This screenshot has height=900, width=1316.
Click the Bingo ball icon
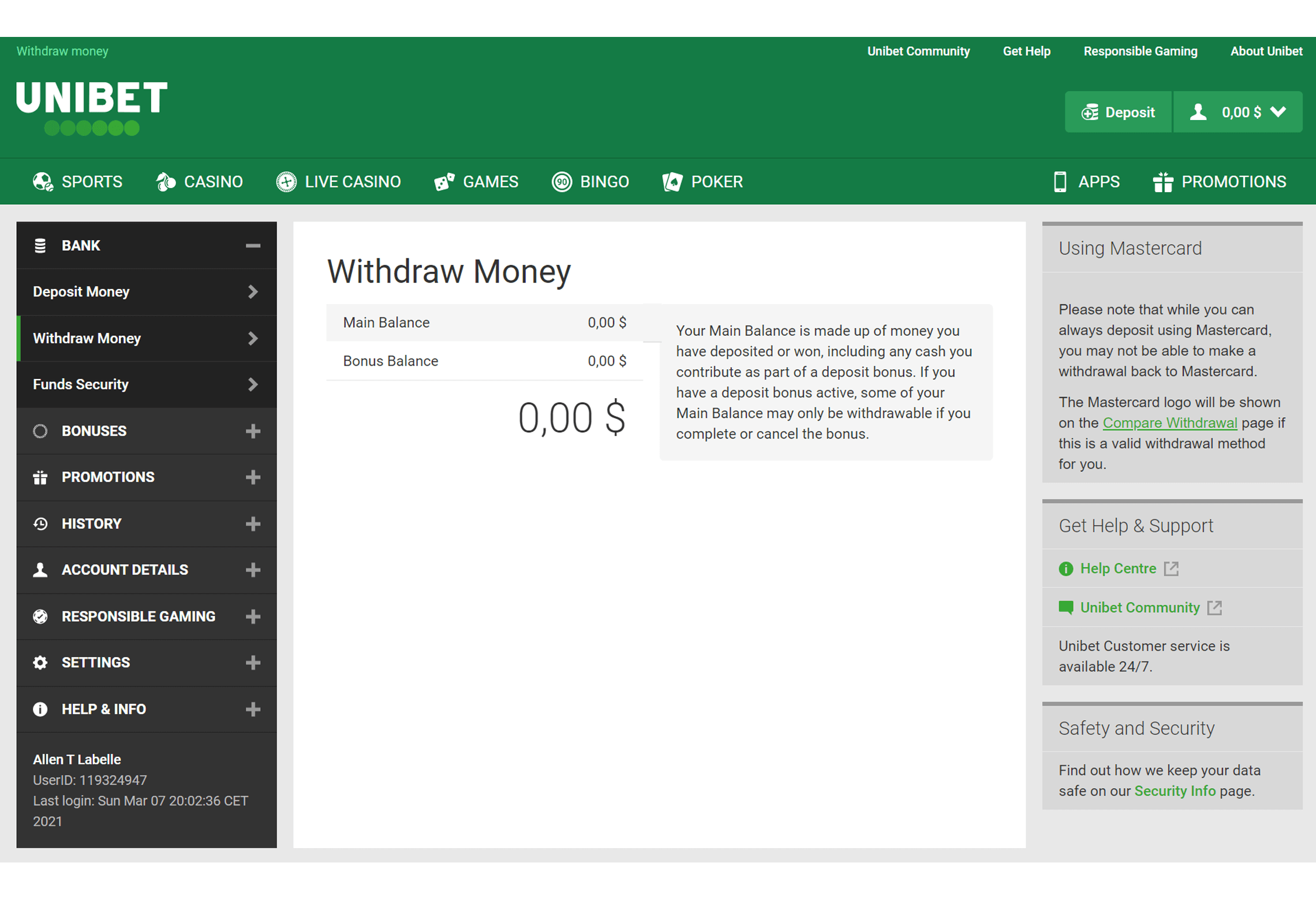click(562, 182)
